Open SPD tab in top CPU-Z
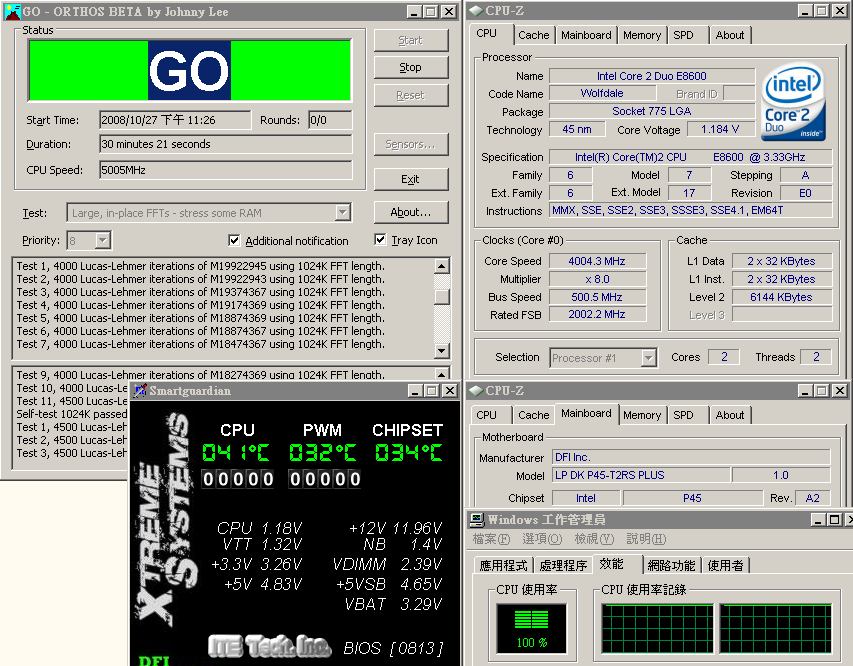Image resolution: width=853 pixels, height=666 pixels. [683, 35]
